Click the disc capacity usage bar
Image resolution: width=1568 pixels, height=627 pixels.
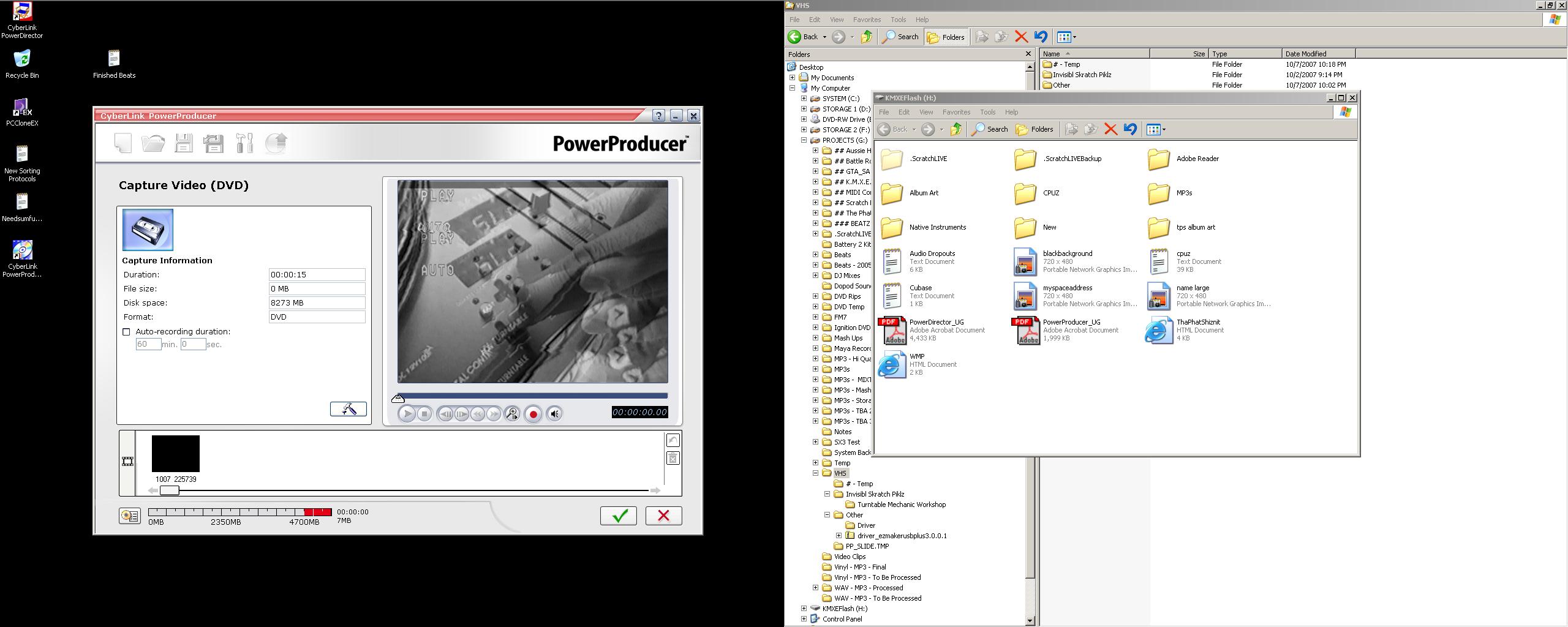(x=240, y=512)
